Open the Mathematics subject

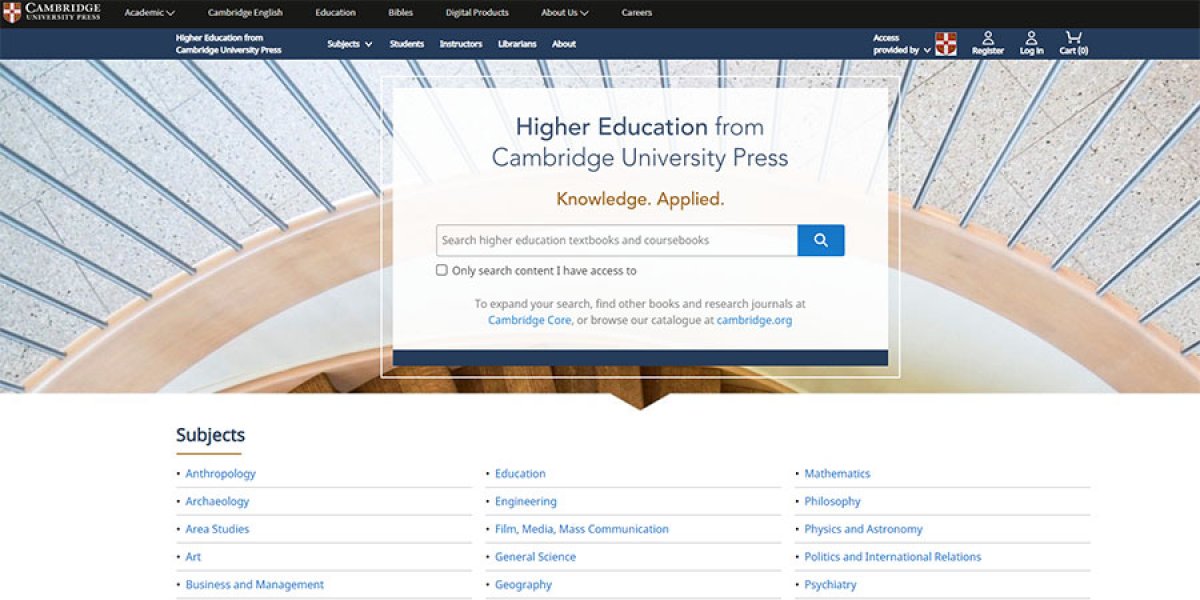837,473
